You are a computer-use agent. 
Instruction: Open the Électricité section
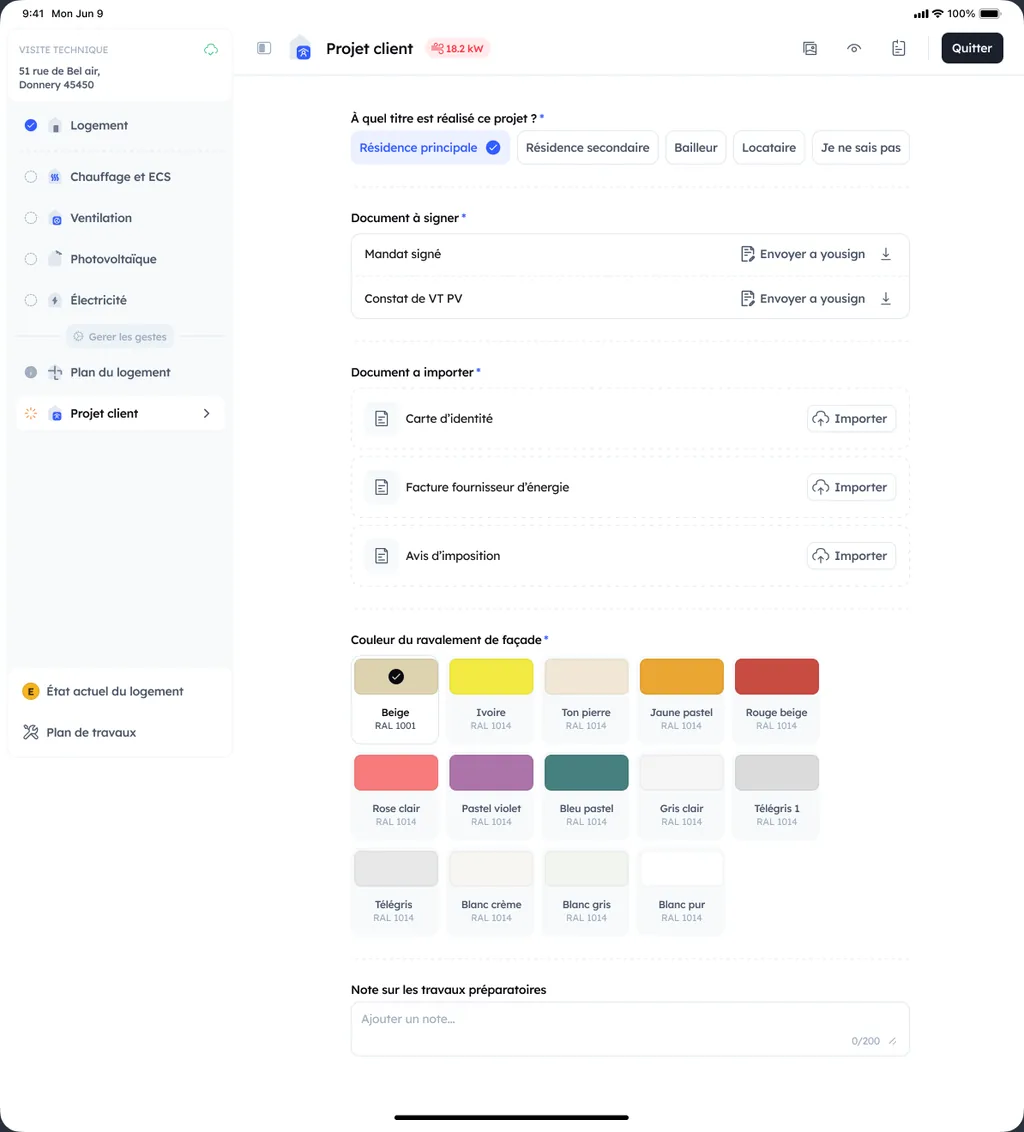(120, 300)
